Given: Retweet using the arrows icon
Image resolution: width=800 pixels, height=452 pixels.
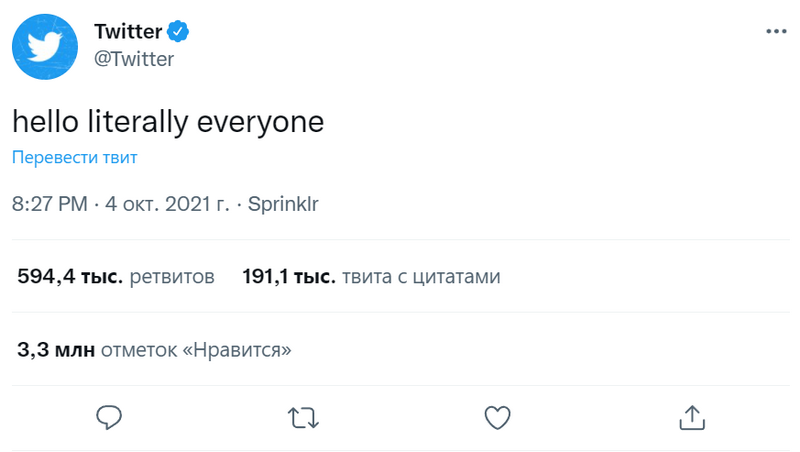Looking at the screenshot, I should (303, 418).
